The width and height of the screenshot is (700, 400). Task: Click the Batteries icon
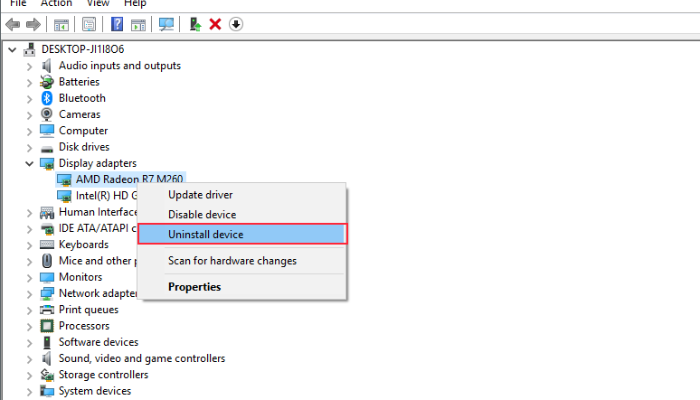pos(47,82)
